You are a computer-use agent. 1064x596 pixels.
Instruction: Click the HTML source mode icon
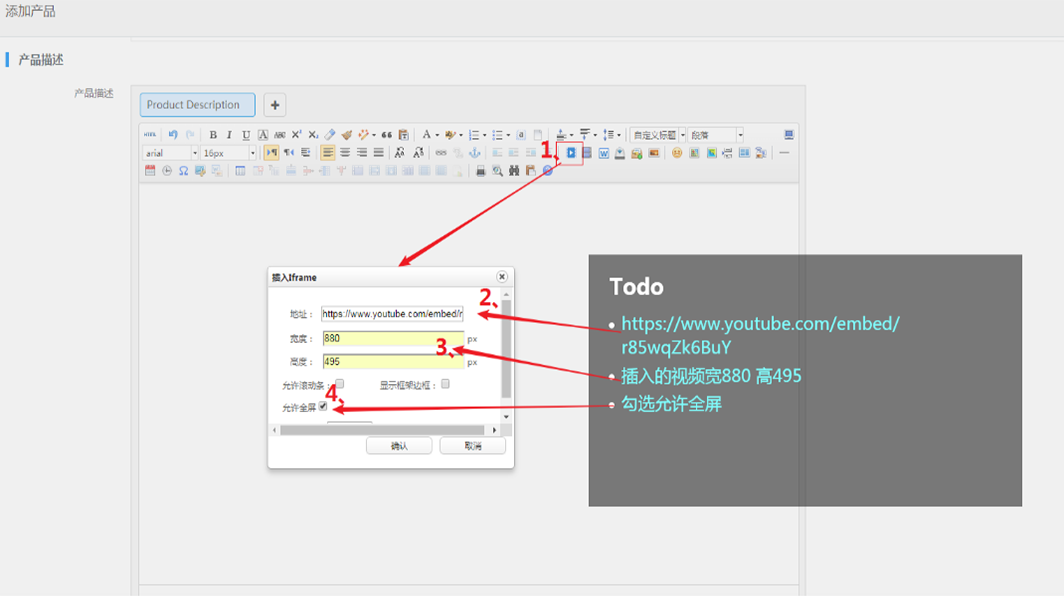click(150, 135)
